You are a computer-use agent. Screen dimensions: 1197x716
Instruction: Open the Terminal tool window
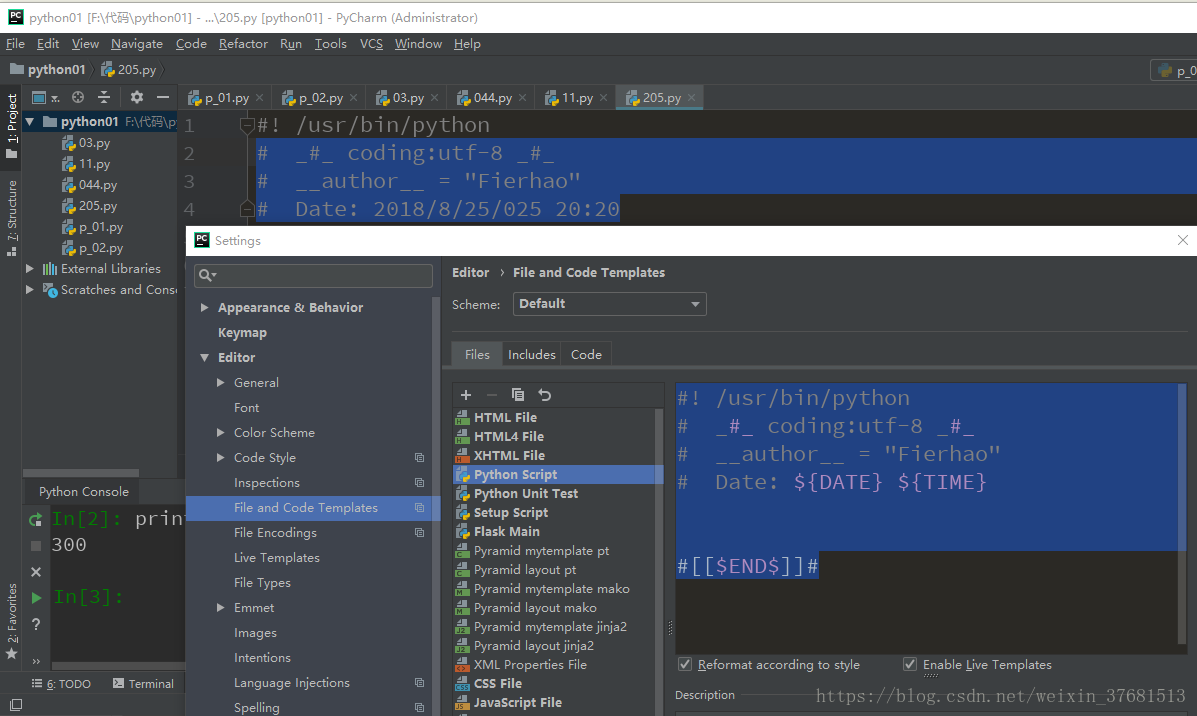click(x=143, y=684)
